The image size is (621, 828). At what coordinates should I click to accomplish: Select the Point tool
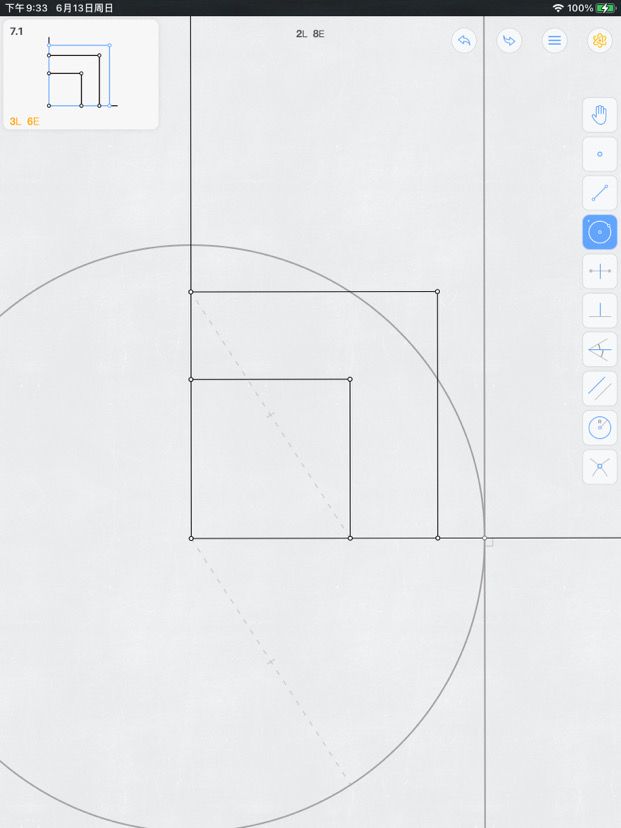(x=599, y=154)
